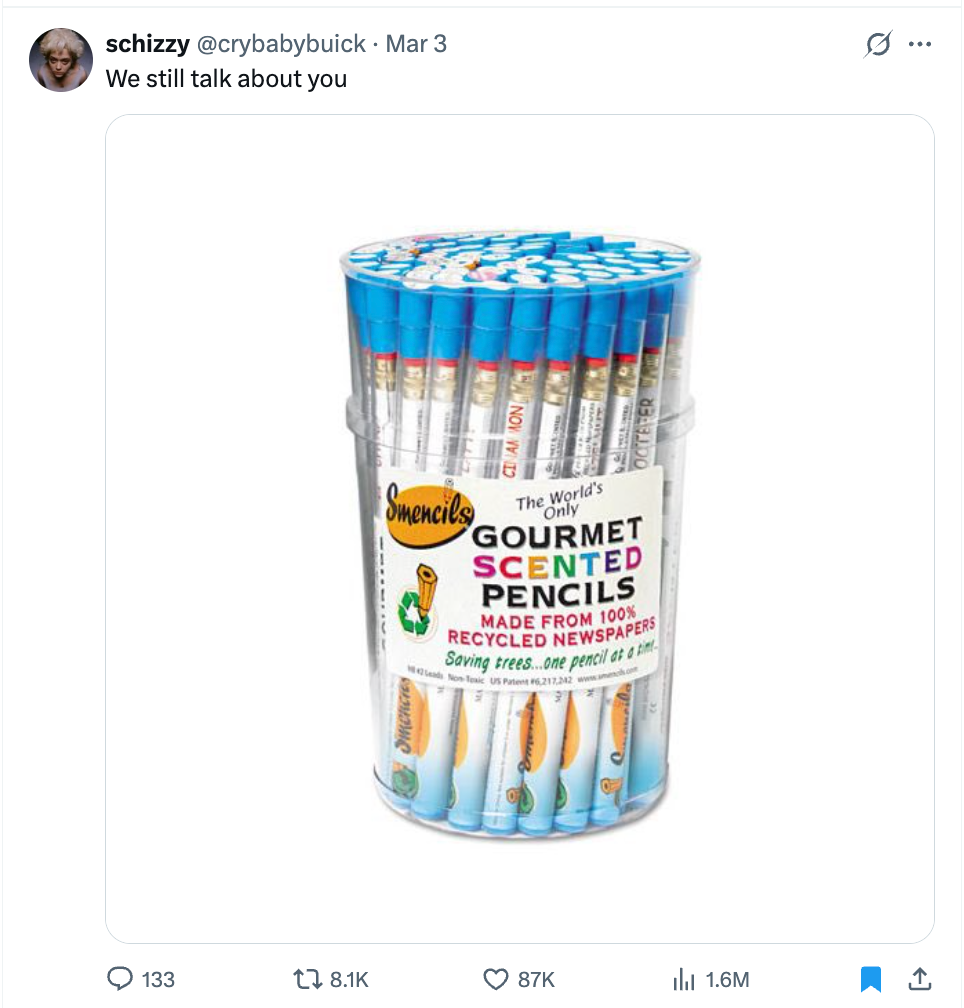Share the tweet via the share icon
The image size is (964, 1008).
coord(918,980)
